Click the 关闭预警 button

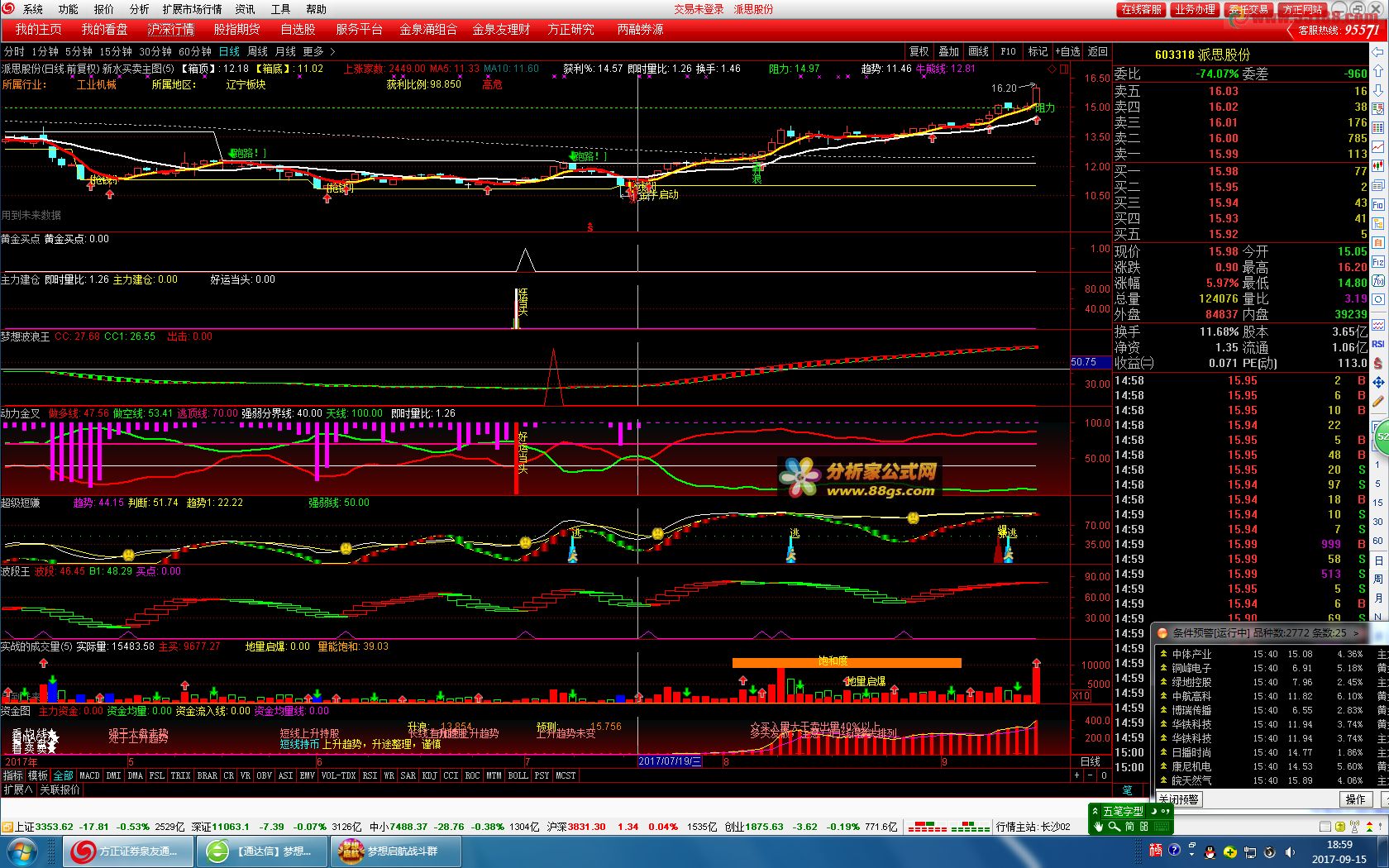(x=1178, y=799)
